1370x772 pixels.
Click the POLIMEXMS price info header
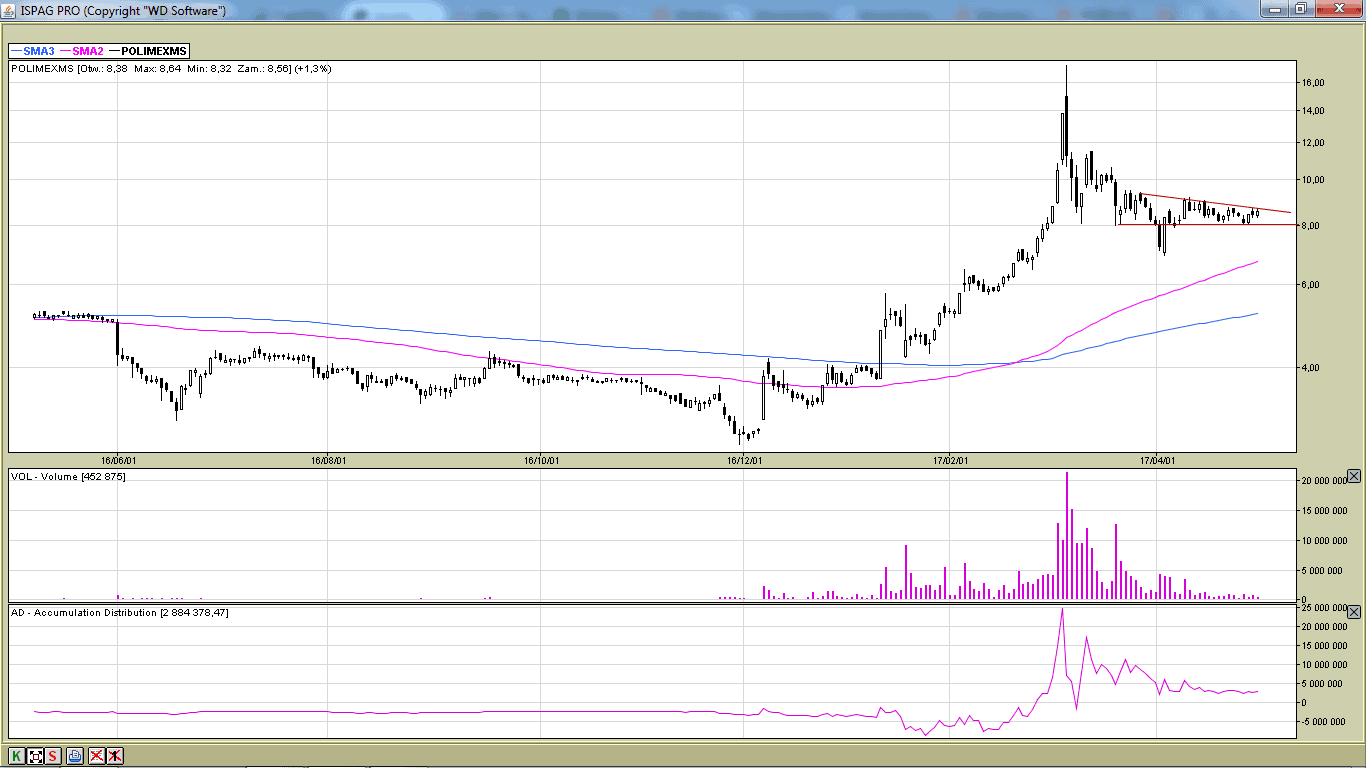pyautogui.click(x=171, y=69)
